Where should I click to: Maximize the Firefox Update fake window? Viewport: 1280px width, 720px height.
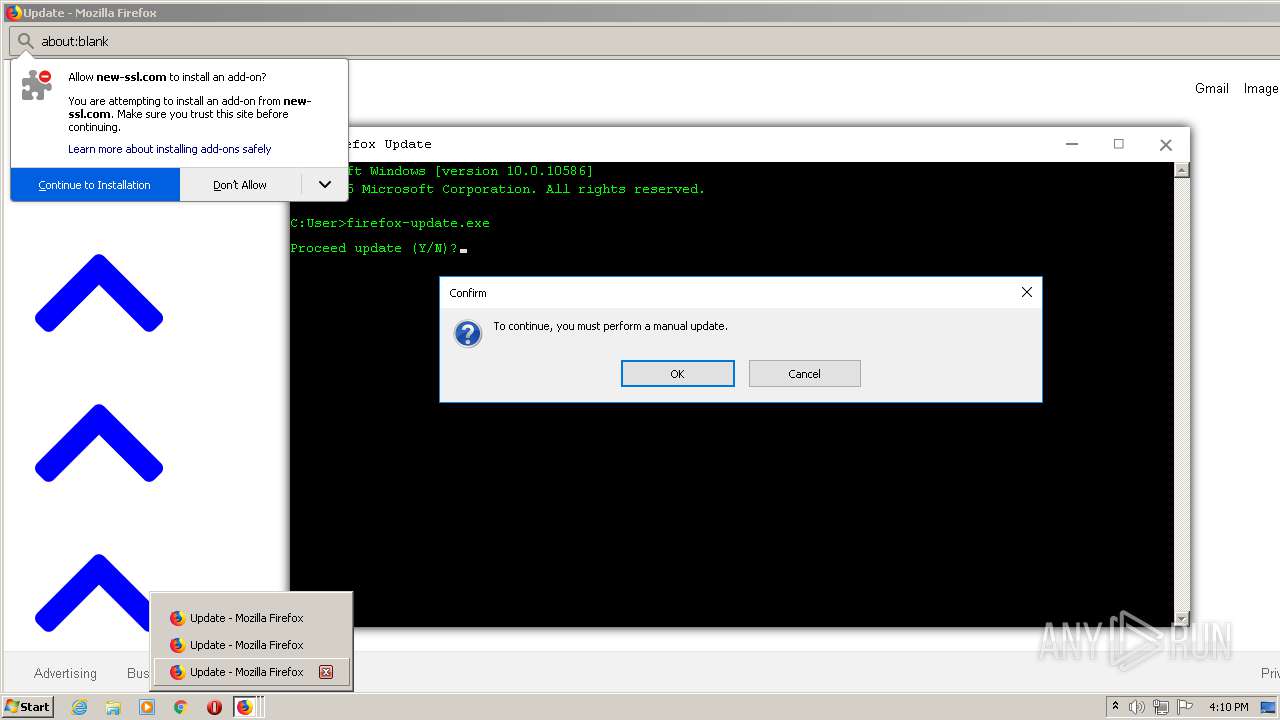(x=1119, y=144)
